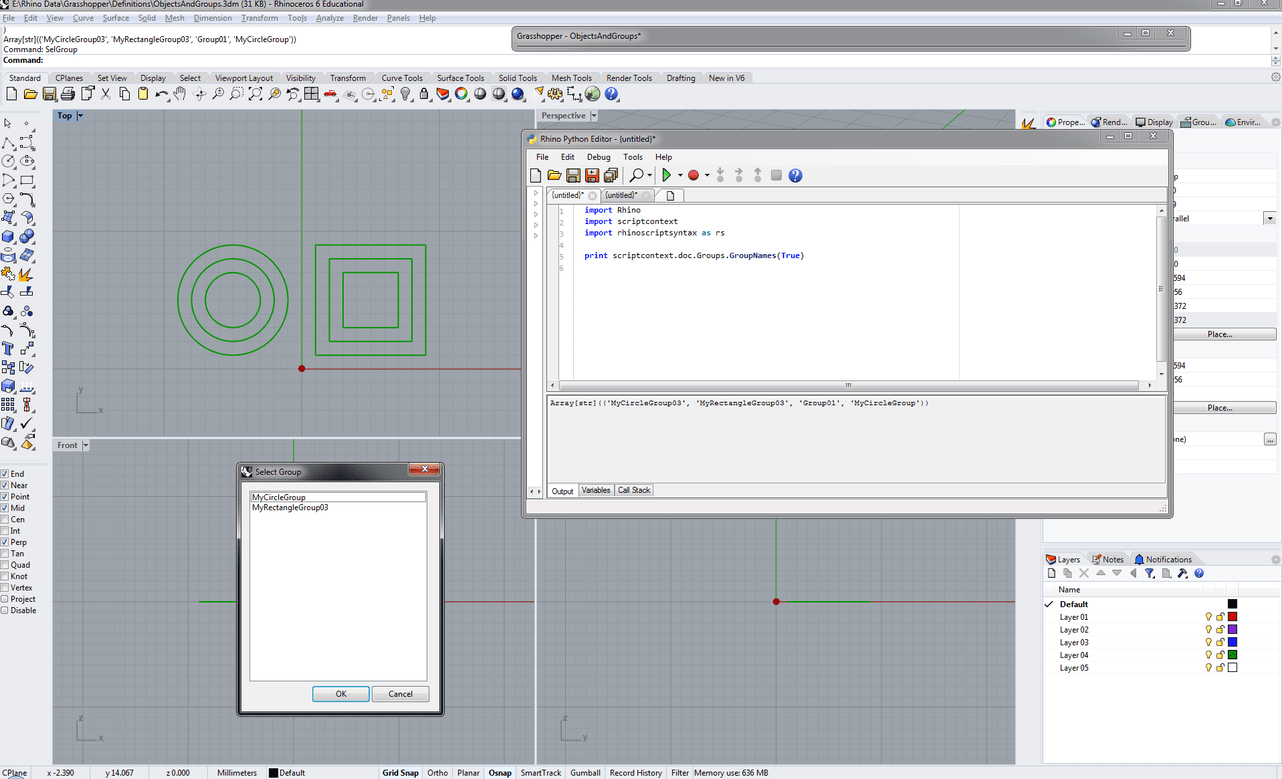This screenshot has width=1282, height=779.
Task: Uncheck the Mid osnap checkbox
Action: [5, 508]
